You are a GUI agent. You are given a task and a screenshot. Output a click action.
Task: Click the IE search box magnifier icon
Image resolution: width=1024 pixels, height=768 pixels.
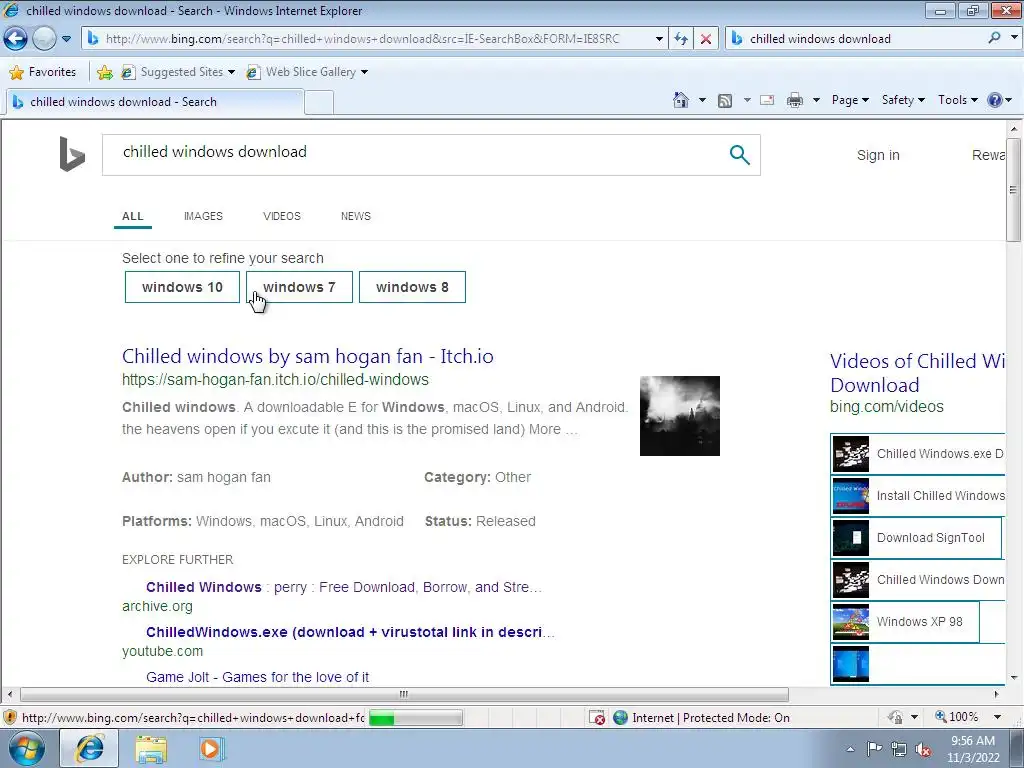coord(994,38)
